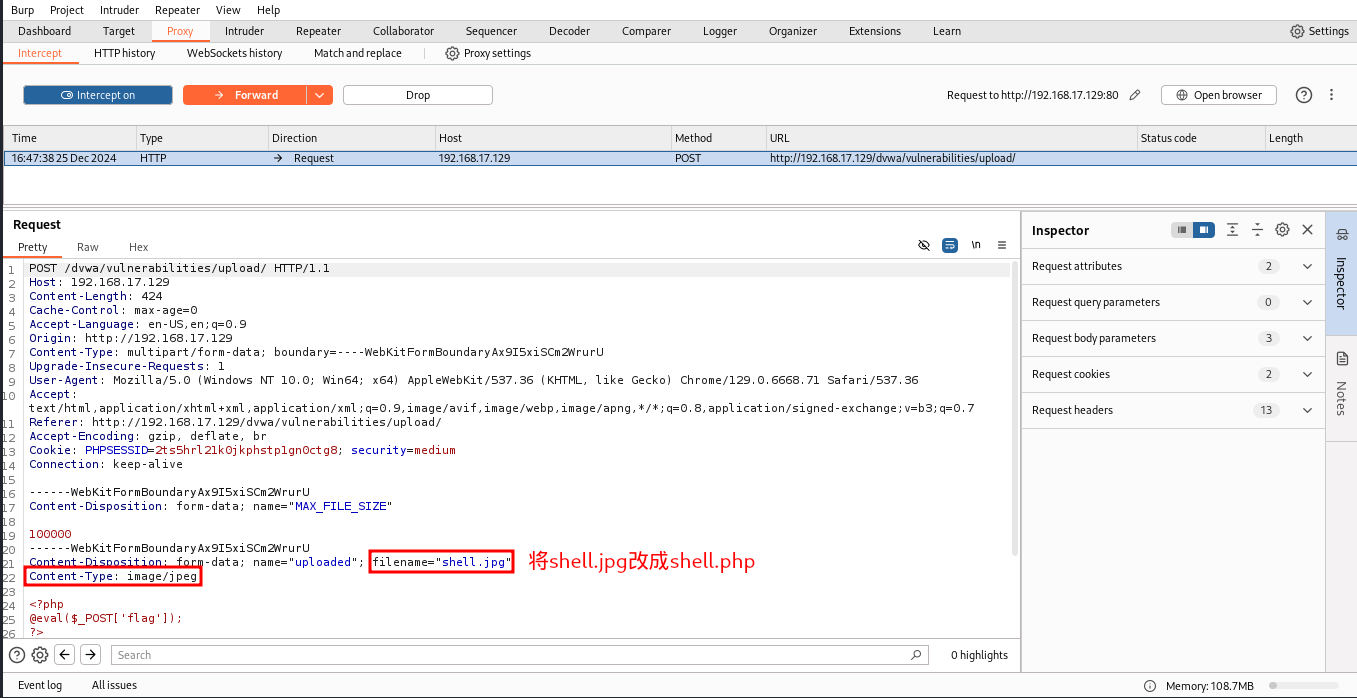Open the help question mark near Open browser

tap(1303, 95)
